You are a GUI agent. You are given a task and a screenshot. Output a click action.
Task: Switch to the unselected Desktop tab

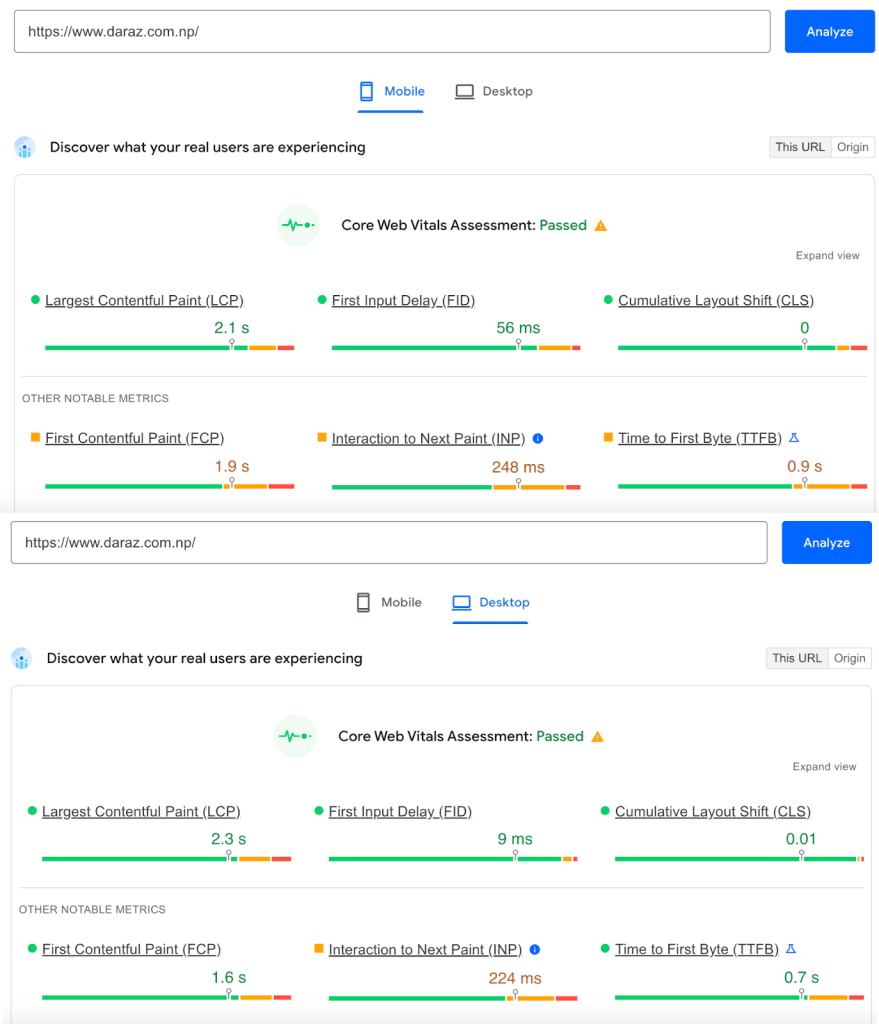pos(495,92)
